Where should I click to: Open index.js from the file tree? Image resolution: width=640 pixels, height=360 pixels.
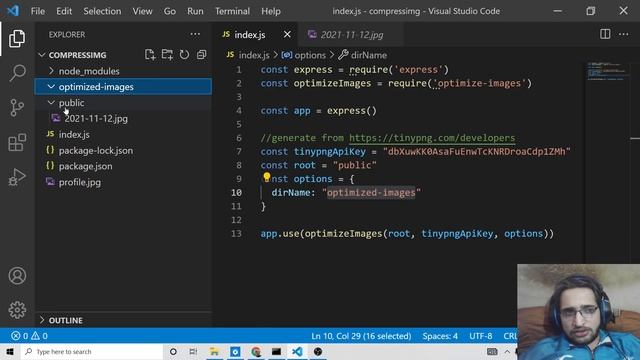point(123,134)
